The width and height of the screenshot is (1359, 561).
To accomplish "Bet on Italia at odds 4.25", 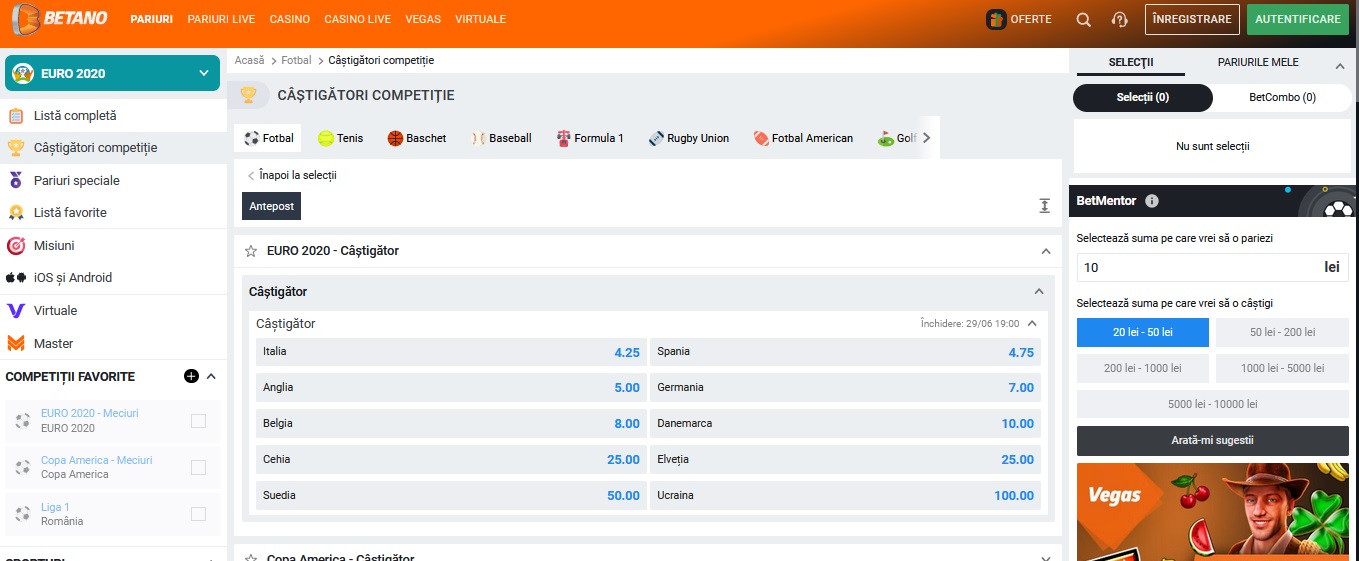I will pos(451,352).
